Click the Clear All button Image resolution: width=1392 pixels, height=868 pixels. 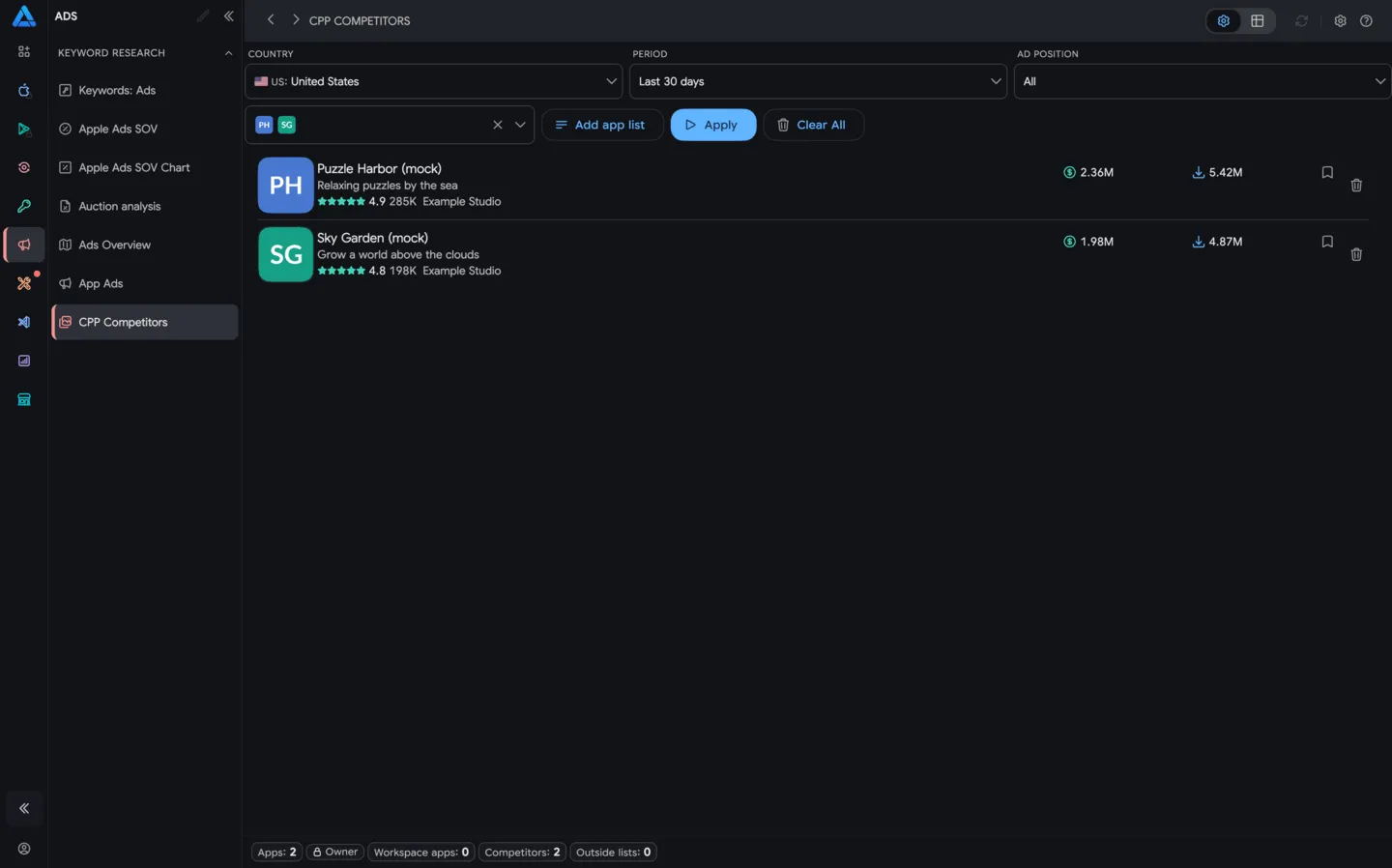(813, 125)
